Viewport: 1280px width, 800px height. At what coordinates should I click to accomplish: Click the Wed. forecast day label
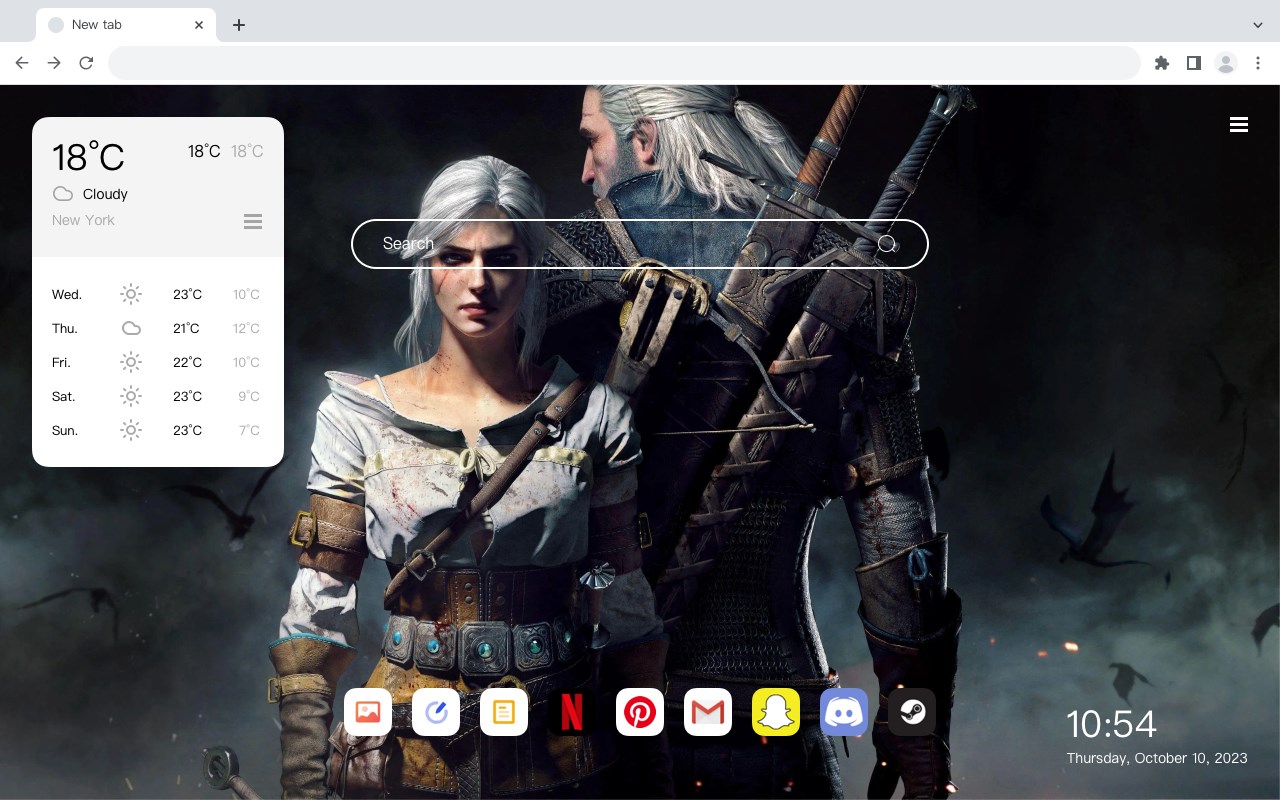pyautogui.click(x=67, y=294)
